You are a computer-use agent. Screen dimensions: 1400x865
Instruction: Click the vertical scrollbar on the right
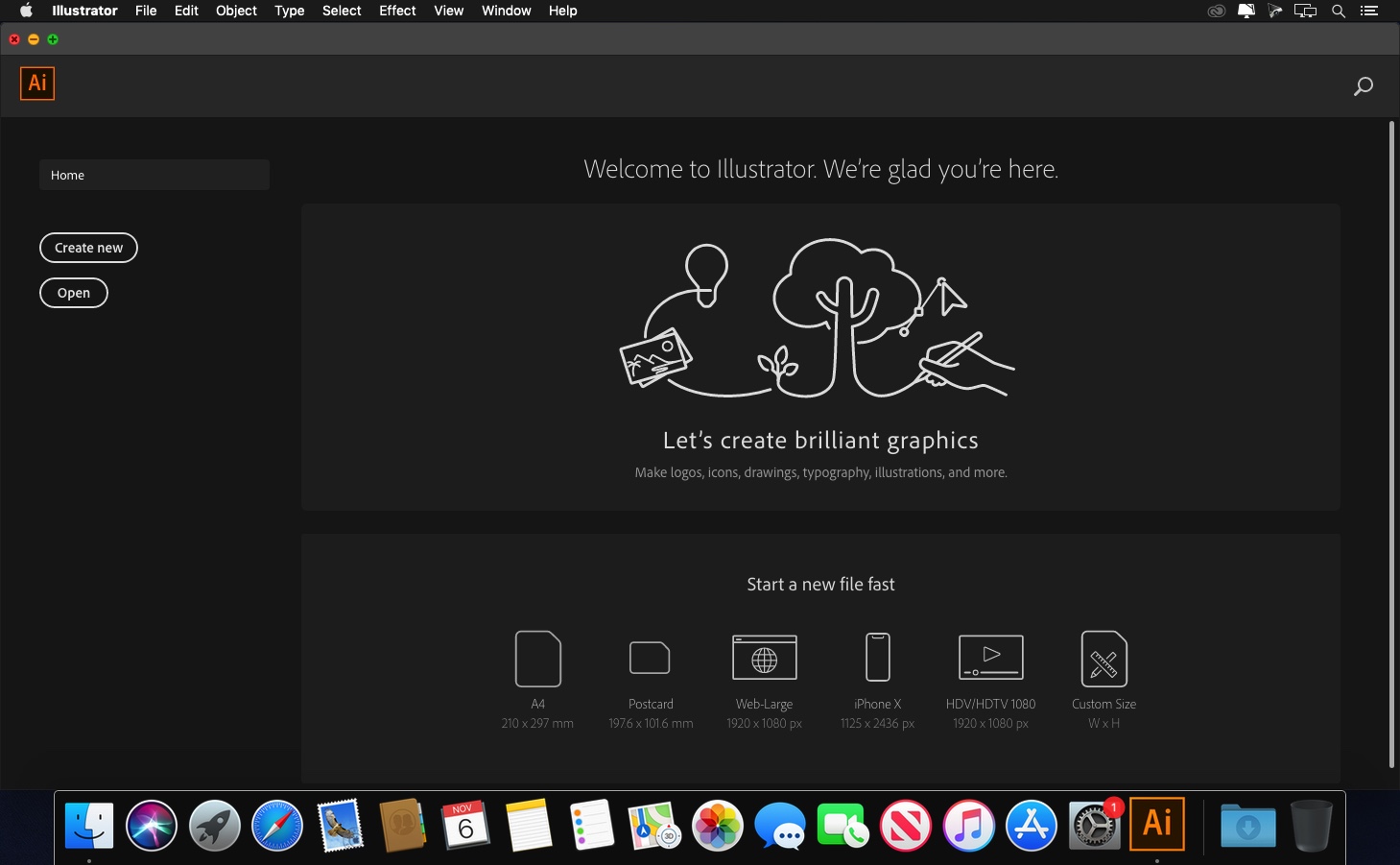[1391, 444]
